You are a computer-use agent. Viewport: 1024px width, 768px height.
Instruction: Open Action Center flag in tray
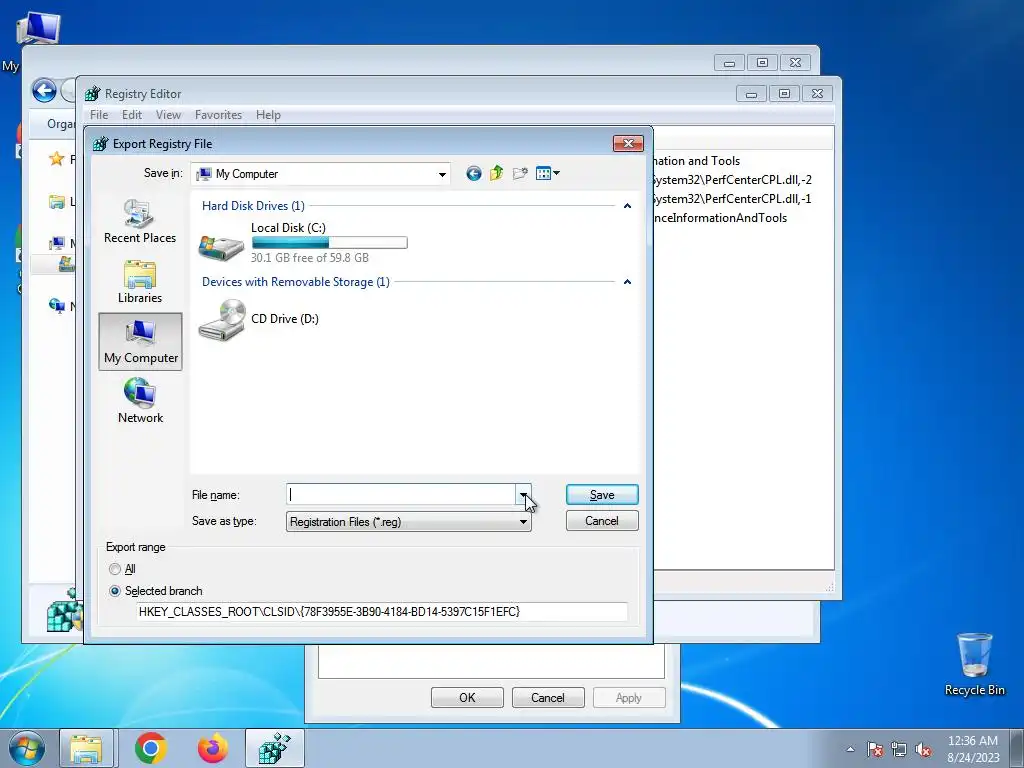[x=874, y=749]
